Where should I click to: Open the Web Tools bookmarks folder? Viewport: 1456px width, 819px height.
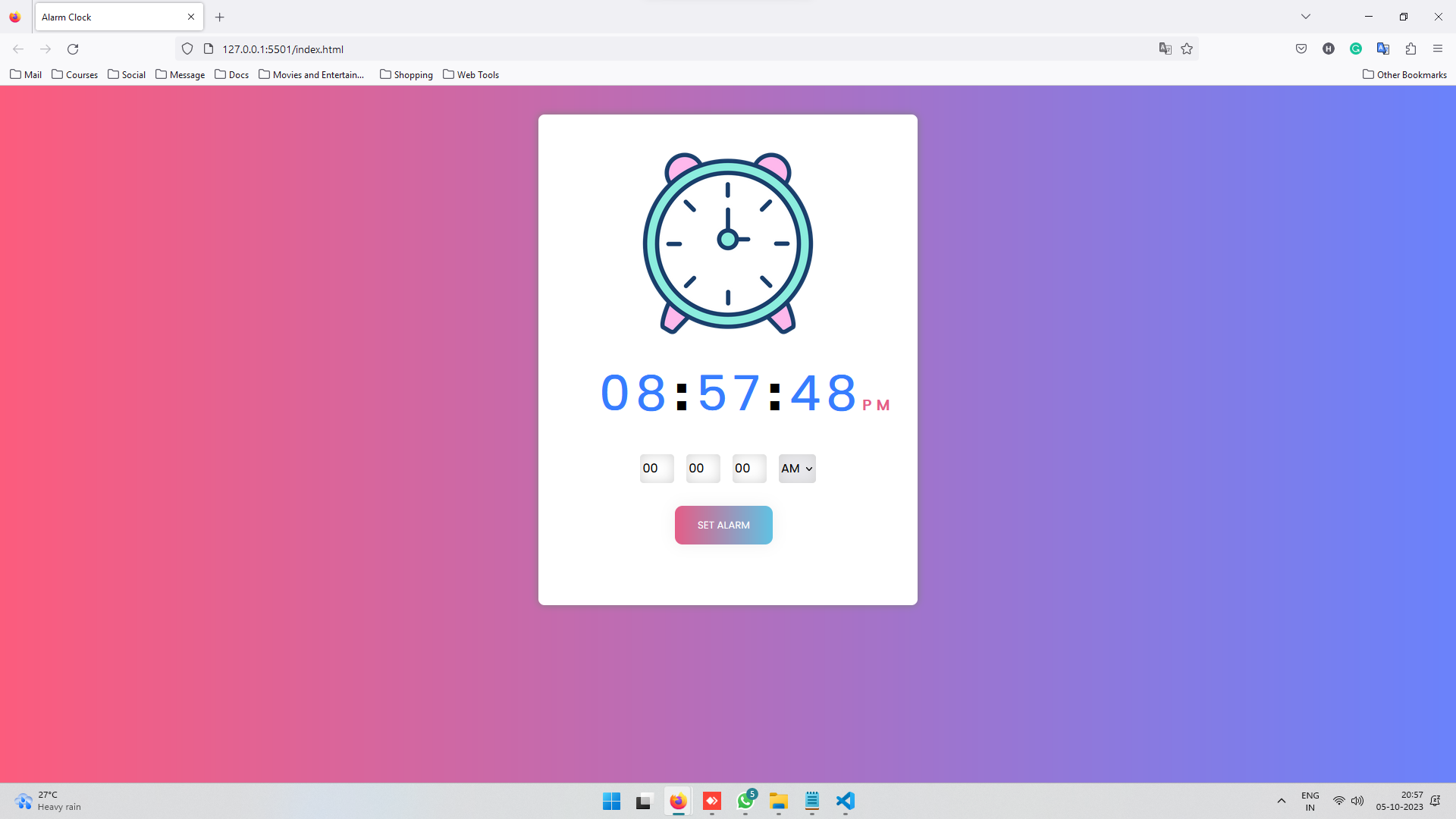(471, 75)
